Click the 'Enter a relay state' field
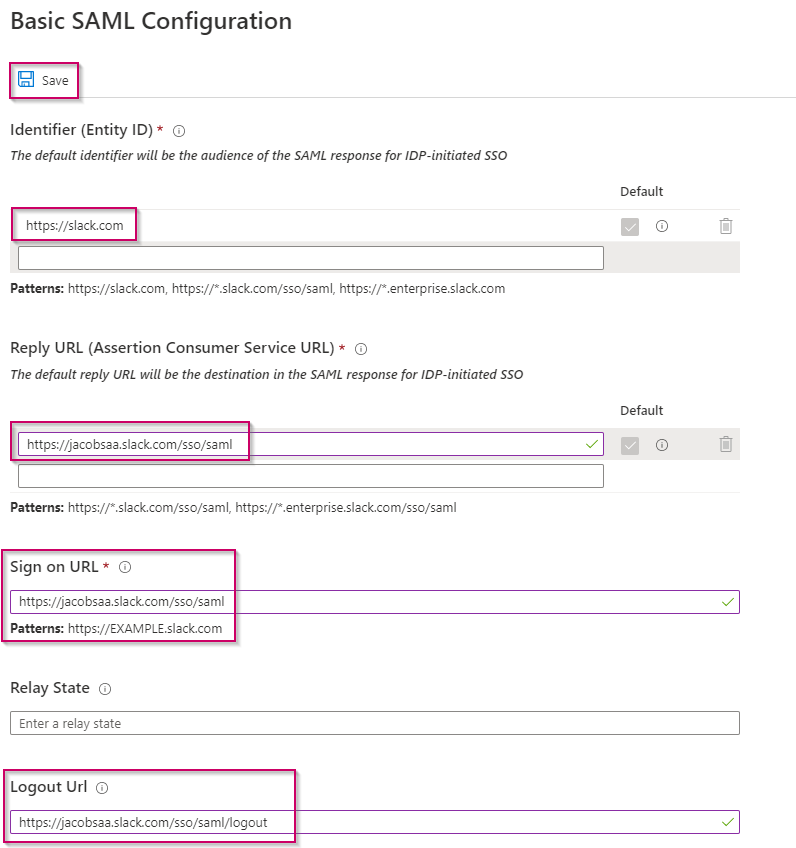Screen dimensions: 796x848 374,723
